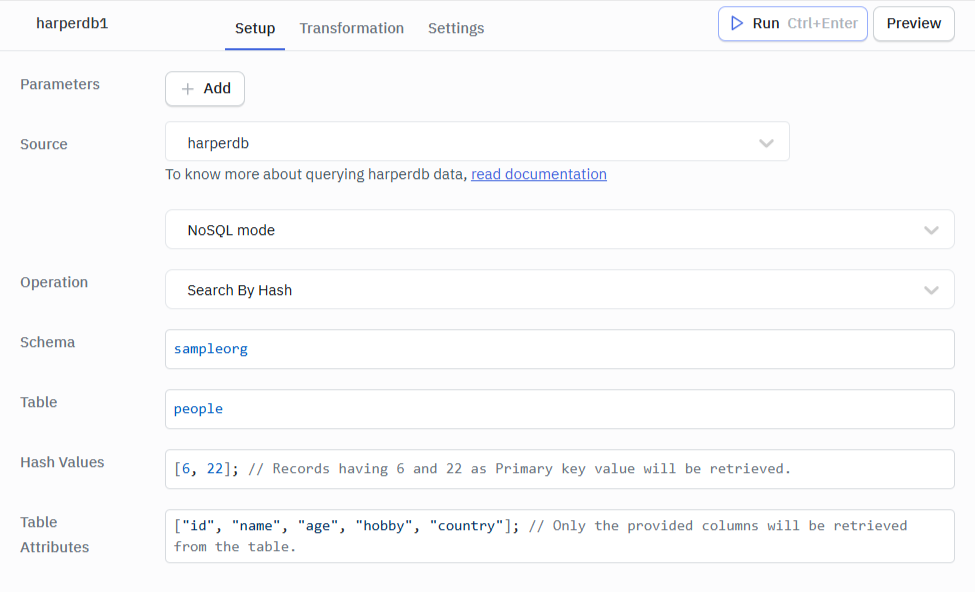Image resolution: width=975 pixels, height=592 pixels.
Task: Switch to the Setup tab
Action: [x=255, y=28]
